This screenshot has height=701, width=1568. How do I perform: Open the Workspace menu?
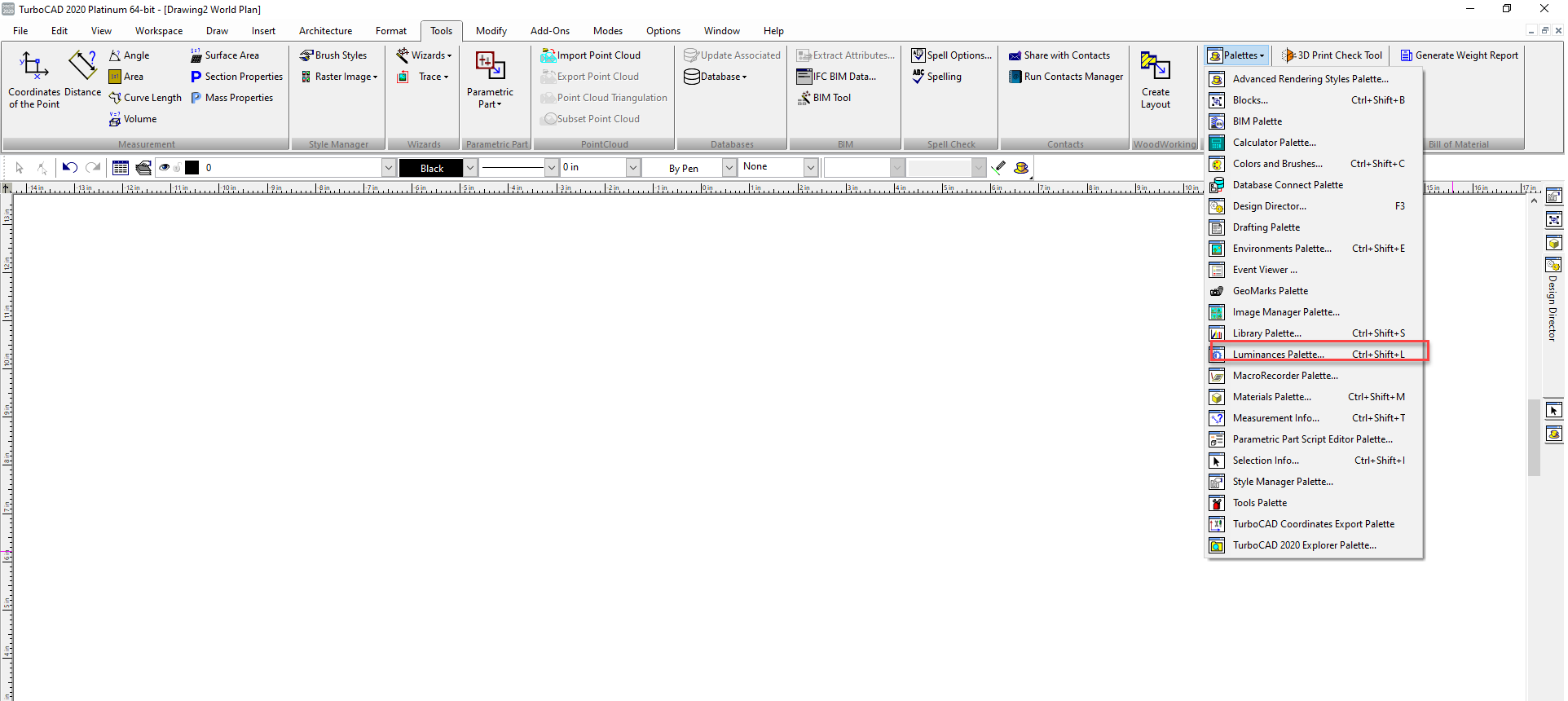click(x=159, y=31)
